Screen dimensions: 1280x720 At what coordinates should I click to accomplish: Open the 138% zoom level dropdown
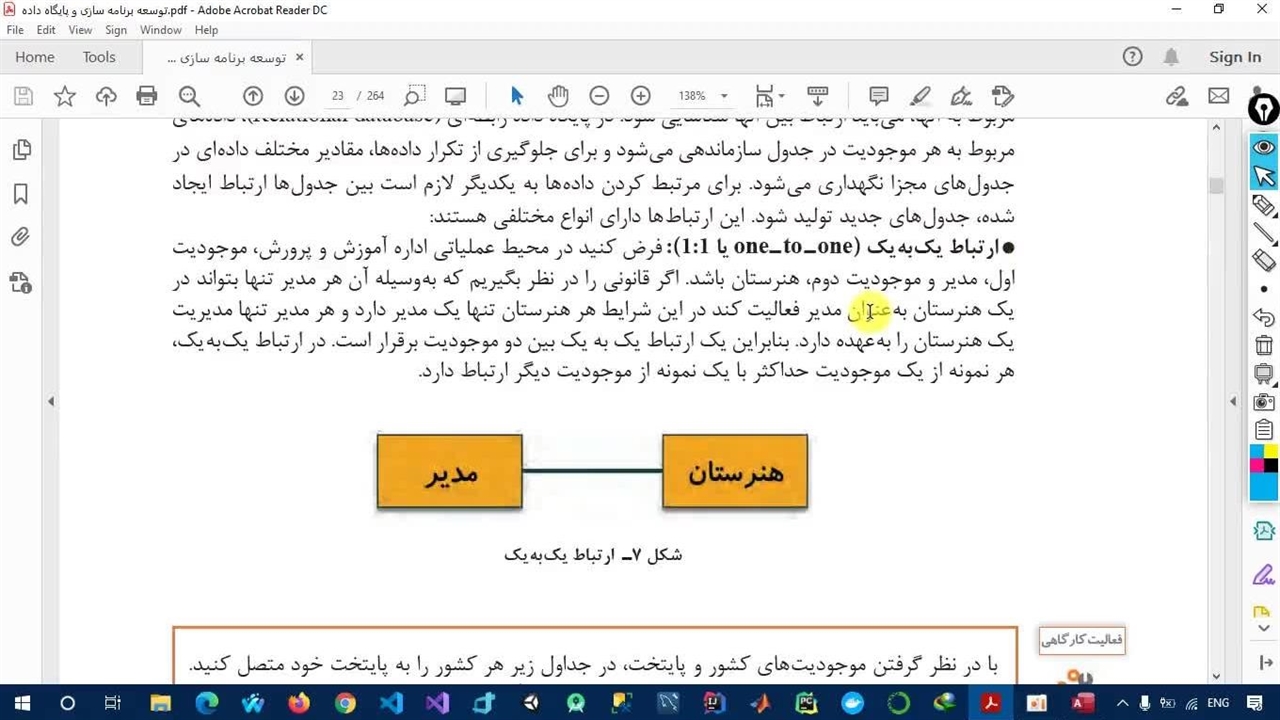(703, 96)
